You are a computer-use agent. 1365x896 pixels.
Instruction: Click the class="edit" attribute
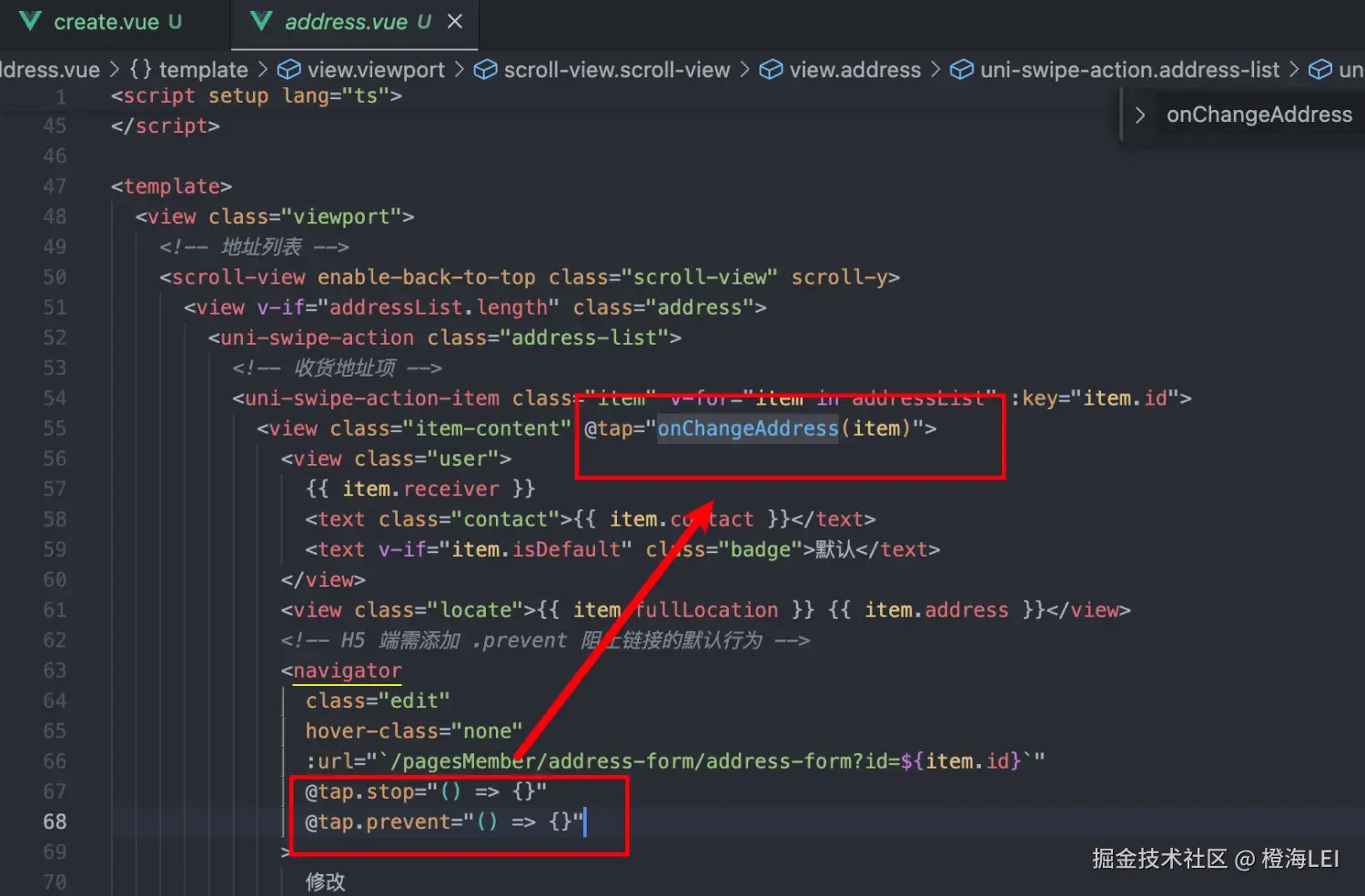click(378, 700)
